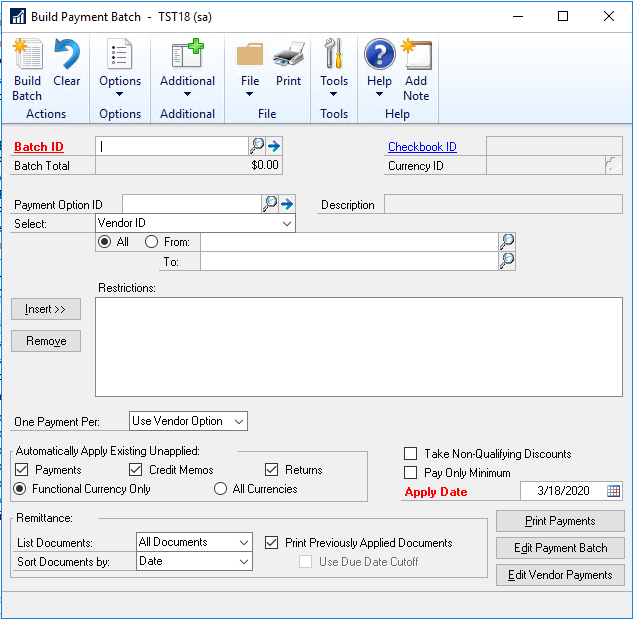Open Batch ID lookup magnifier
This screenshot has height=619, width=633.
(257, 146)
